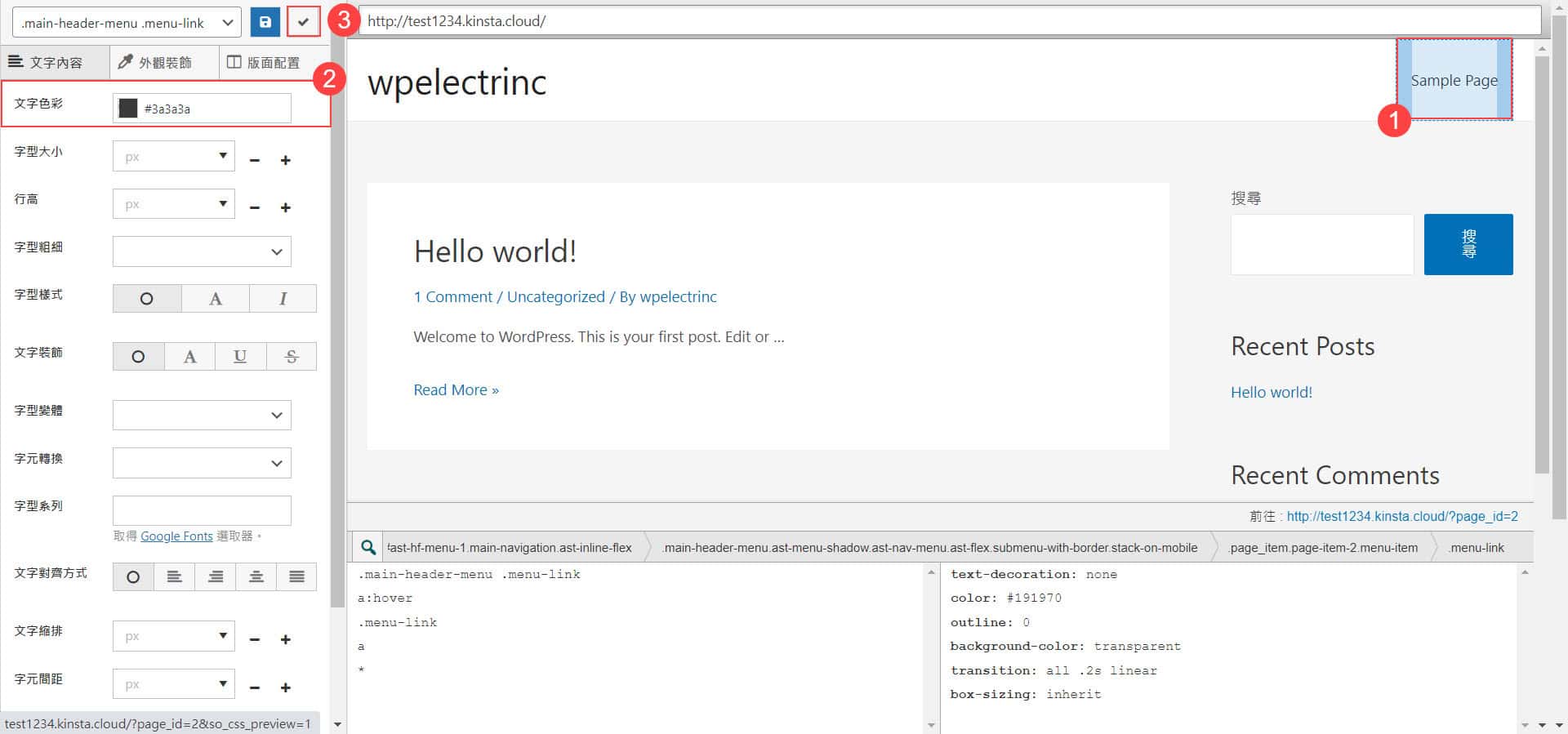Open the text transform dropdown
The height and width of the screenshot is (734, 1568).
point(202,463)
